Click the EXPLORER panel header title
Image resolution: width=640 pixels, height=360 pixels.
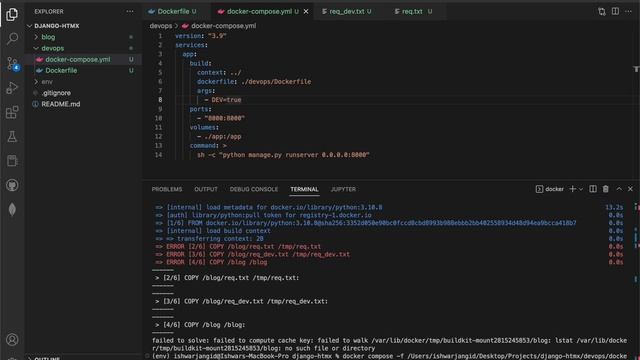tap(49, 11)
